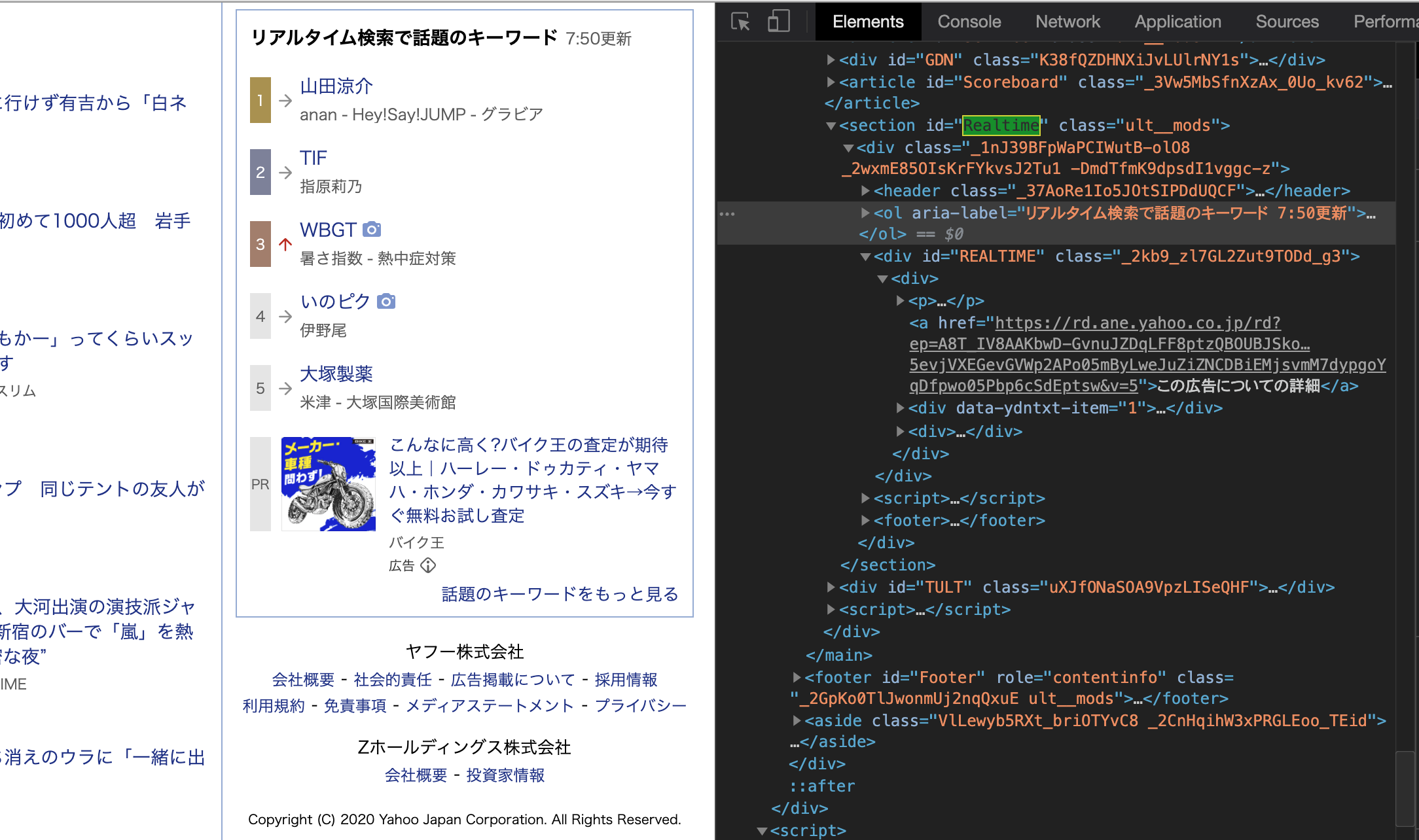Open 社会的責任 footer link
This screenshot has width=1419, height=840.
[x=393, y=680]
